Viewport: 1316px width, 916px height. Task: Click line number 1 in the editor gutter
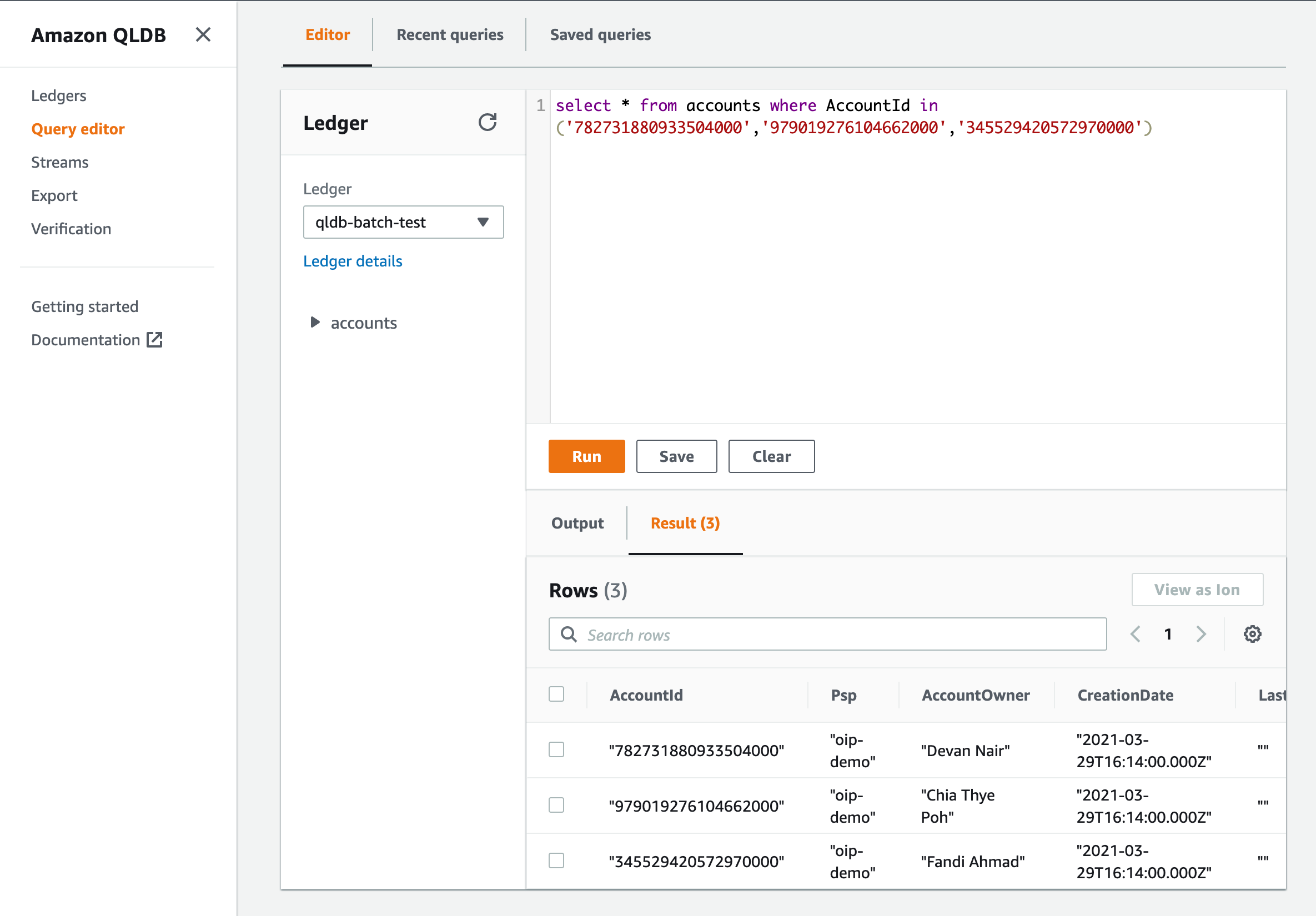[540, 105]
